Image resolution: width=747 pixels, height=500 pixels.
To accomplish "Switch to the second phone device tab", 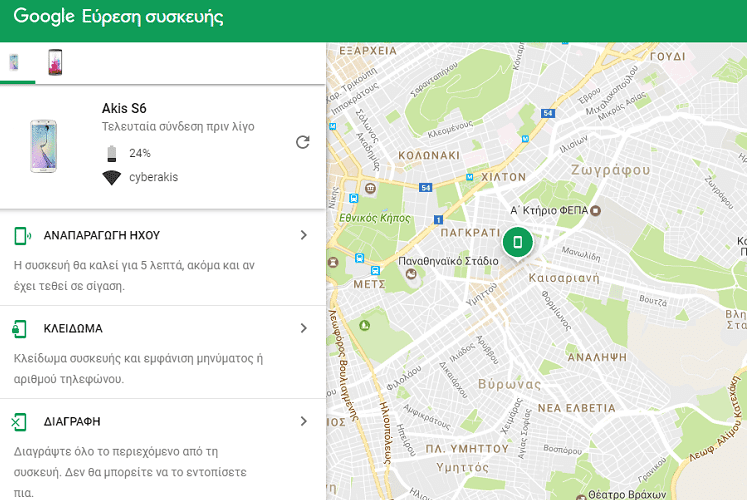I will [x=55, y=62].
